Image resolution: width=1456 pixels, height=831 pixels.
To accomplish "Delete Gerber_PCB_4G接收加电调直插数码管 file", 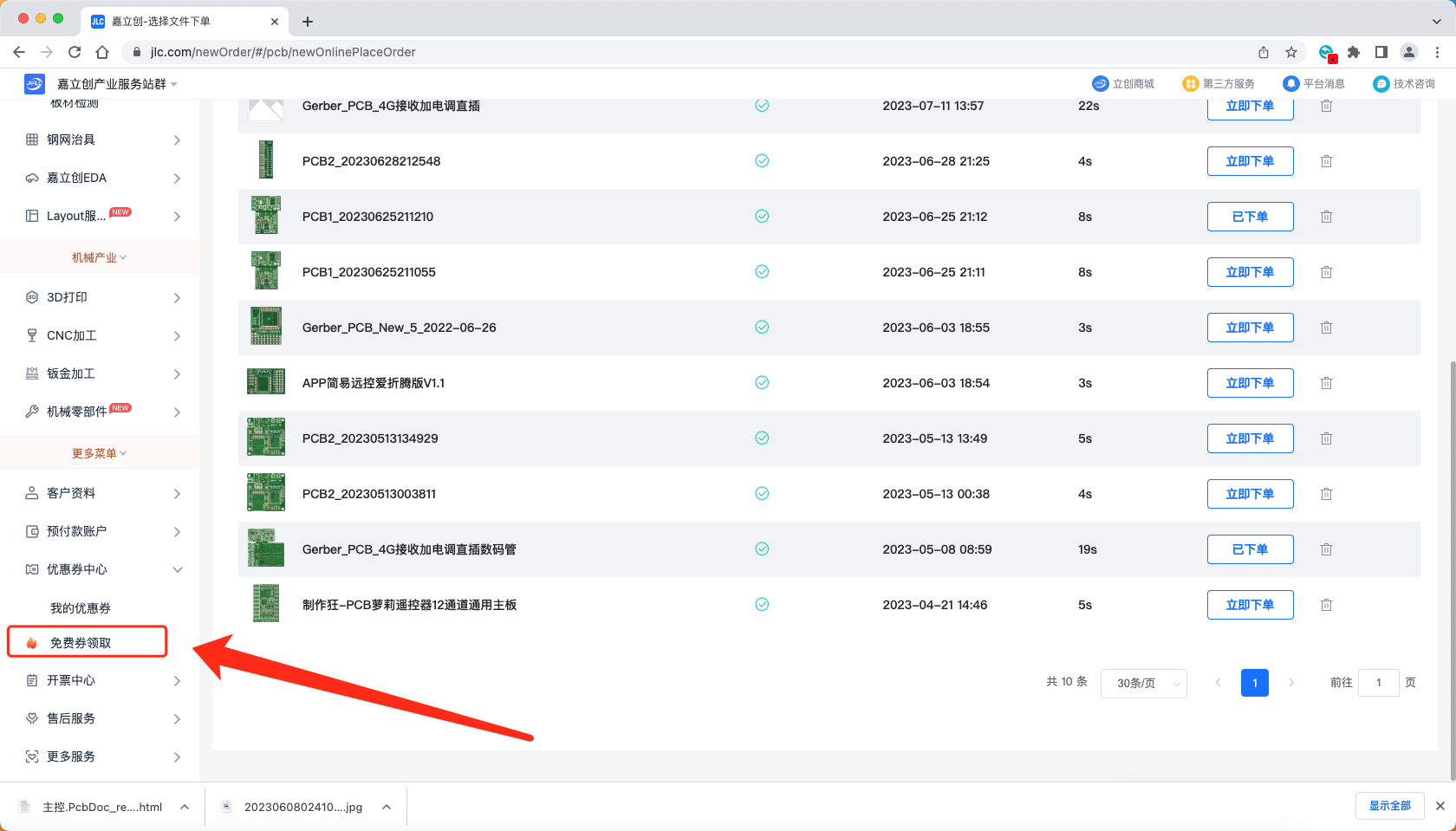I will pos(1326,549).
